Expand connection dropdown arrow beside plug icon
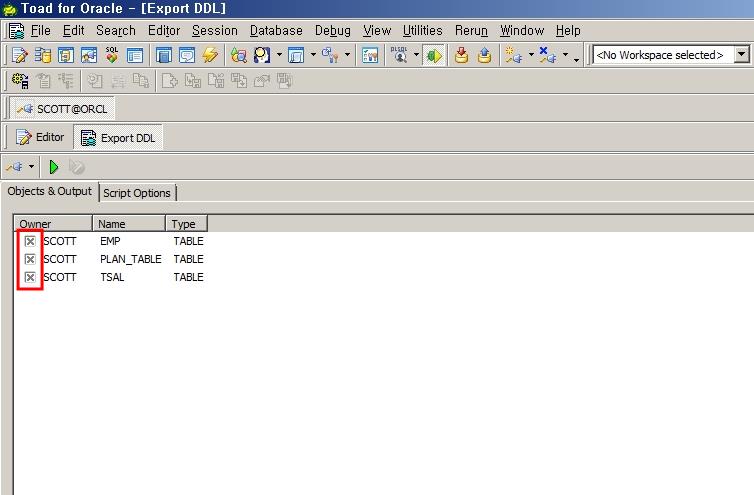Image resolution: width=754 pixels, height=495 pixels. point(32,167)
